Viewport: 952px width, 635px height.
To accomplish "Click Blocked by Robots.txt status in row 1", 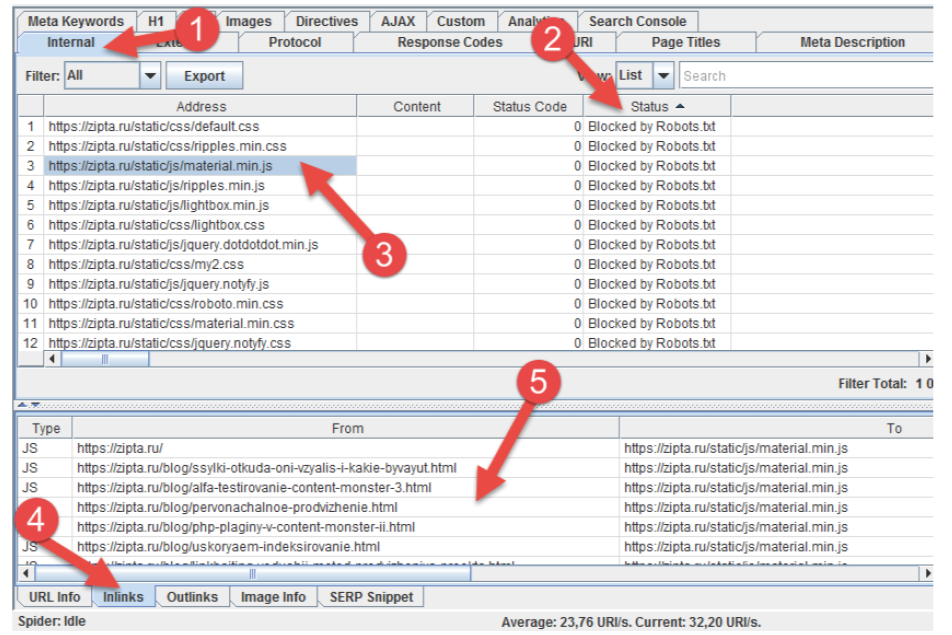I will click(651, 126).
